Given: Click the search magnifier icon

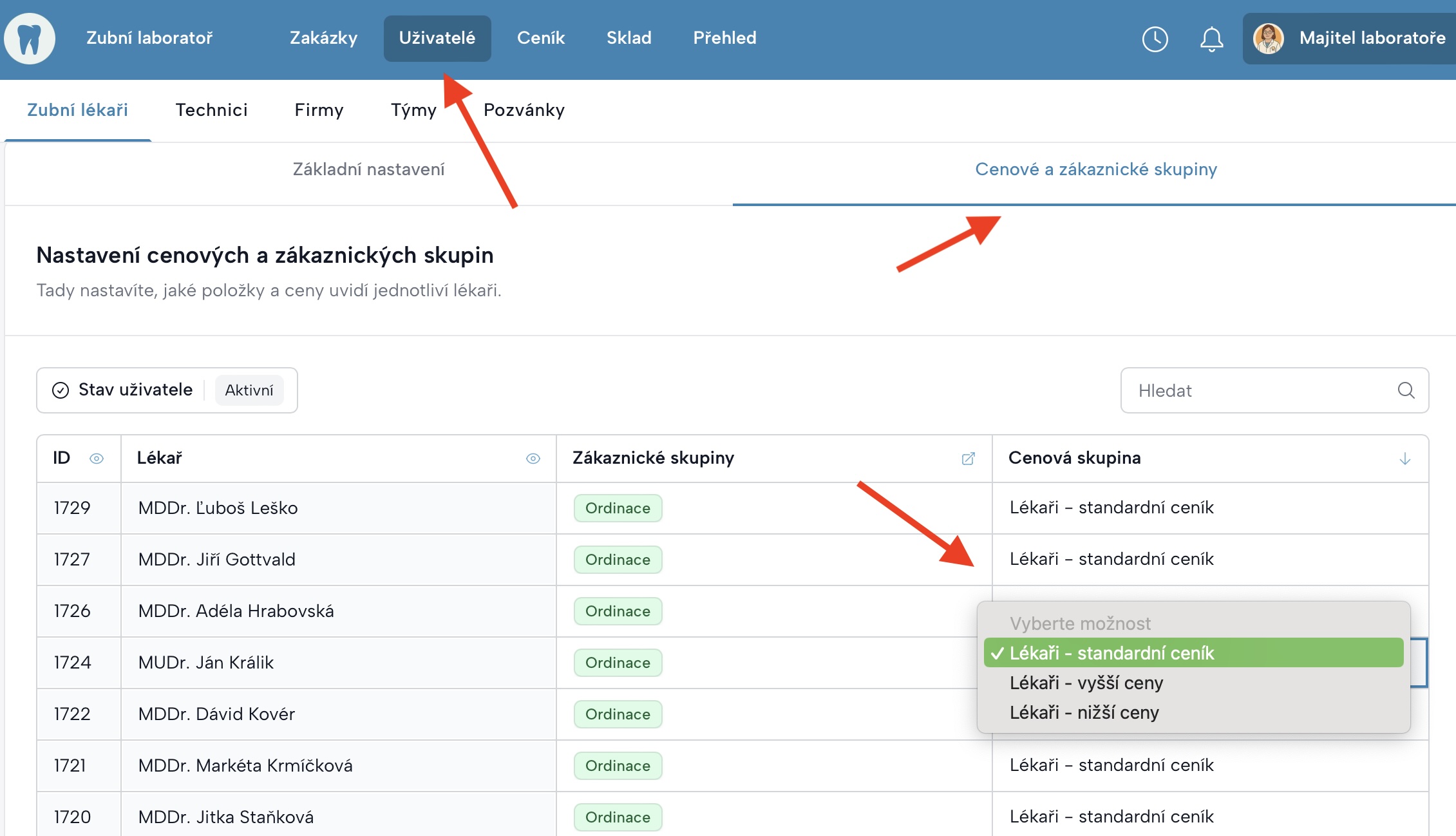Looking at the screenshot, I should pos(1406,390).
